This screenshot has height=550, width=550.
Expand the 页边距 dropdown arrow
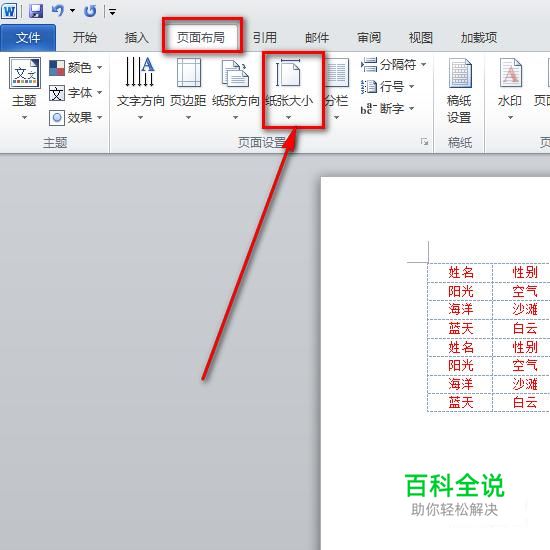[x=188, y=117]
